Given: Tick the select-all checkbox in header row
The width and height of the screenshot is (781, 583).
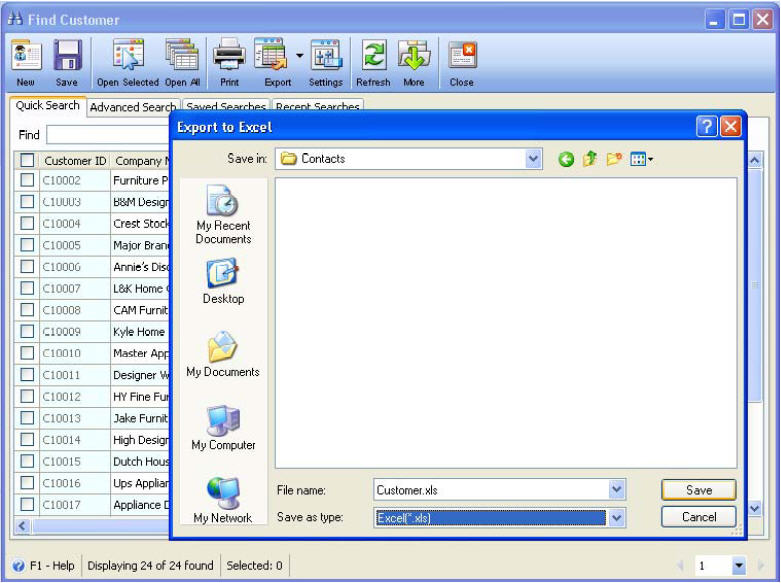Looking at the screenshot, I should point(27,160).
